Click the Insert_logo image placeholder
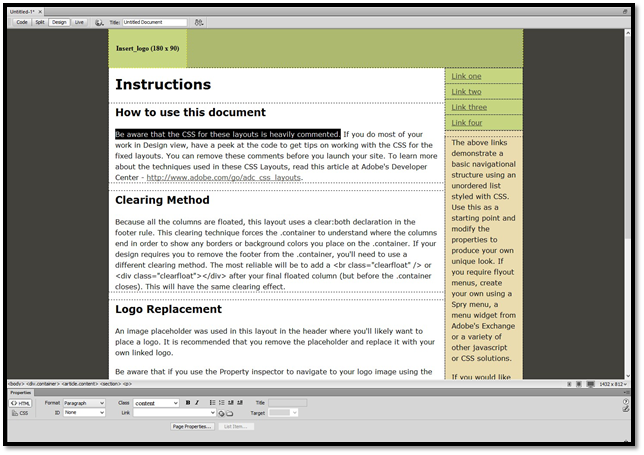Screen dimensions: 644x455 pyautogui.click(x=147, y=48)
